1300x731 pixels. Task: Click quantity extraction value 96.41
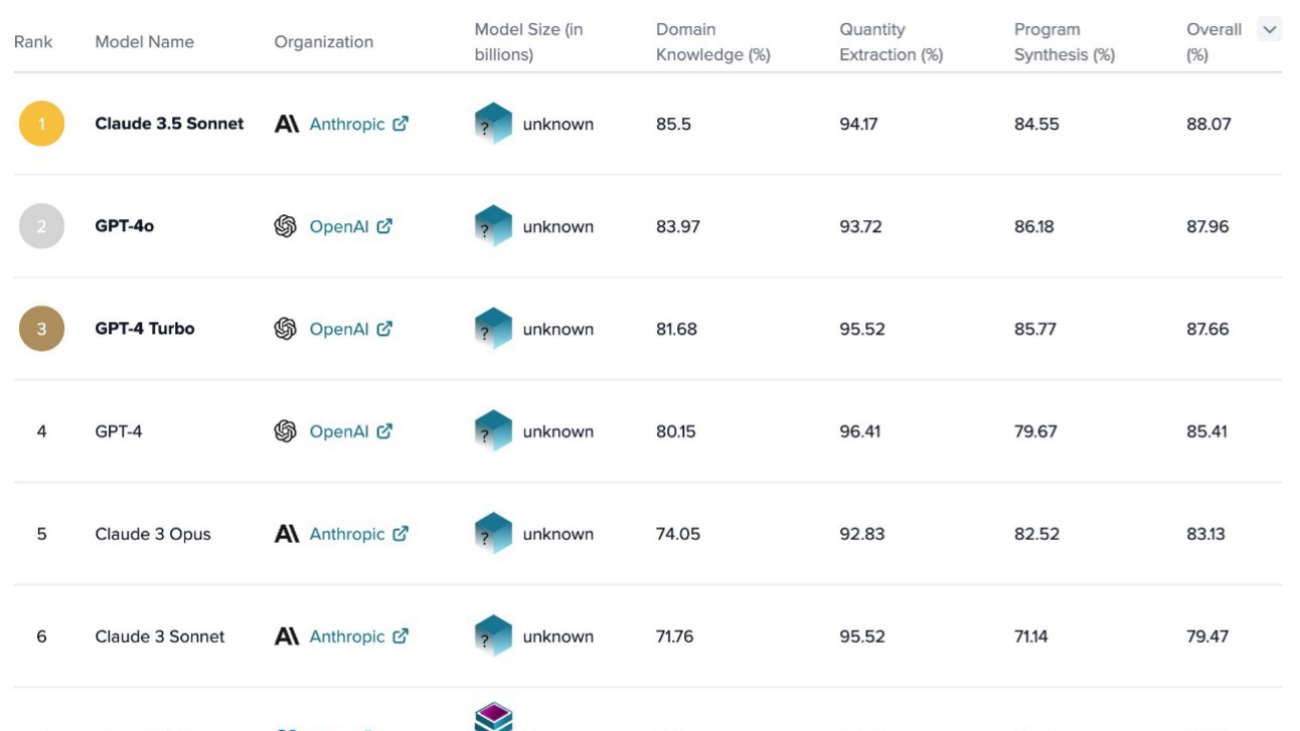click(x=860, y=432)
